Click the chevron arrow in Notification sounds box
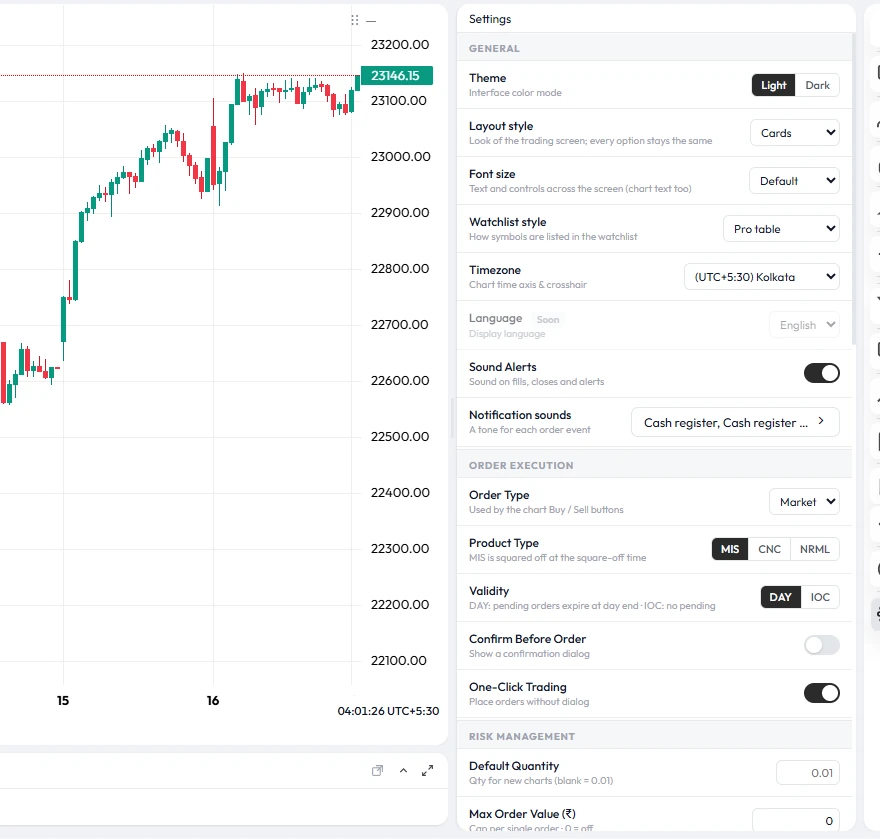 (x=821, y=421)
